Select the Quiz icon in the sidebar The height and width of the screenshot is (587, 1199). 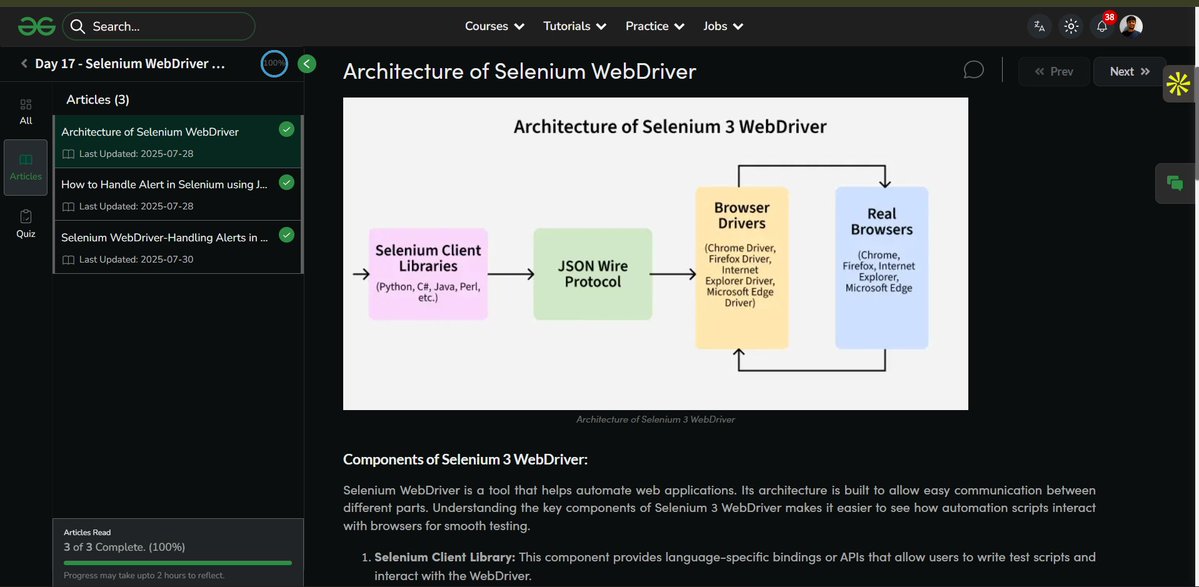tap(25, 218)
